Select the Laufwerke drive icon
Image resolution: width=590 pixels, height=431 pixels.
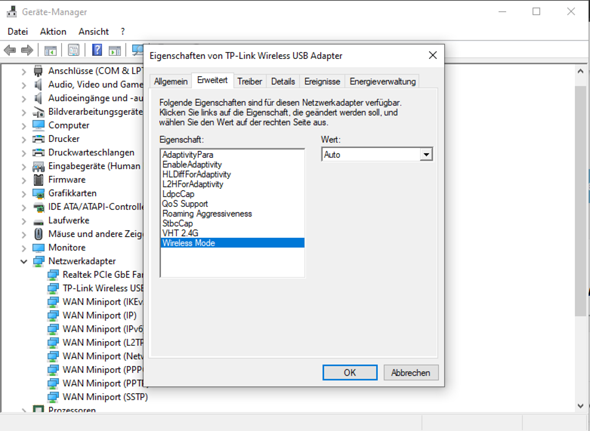tap(38, 221)
